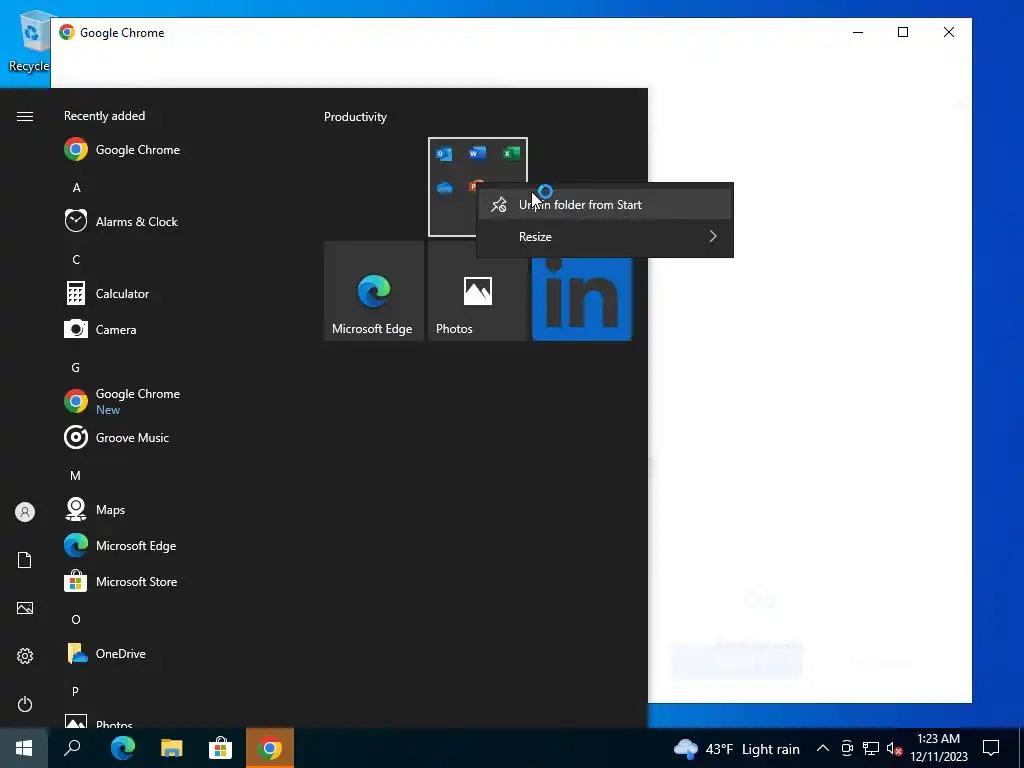Open OneDrive icon in the folder tile

tap(445, 188)
